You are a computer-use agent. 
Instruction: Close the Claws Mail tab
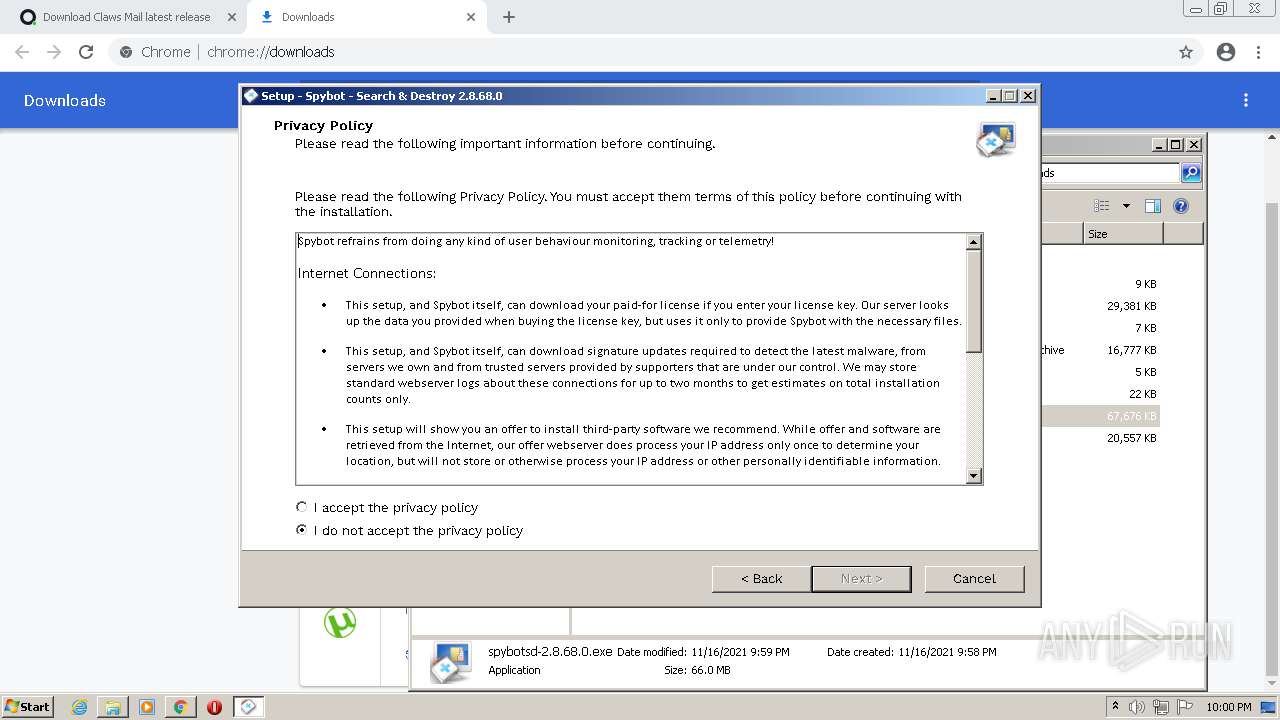click(x=232, y=17)
